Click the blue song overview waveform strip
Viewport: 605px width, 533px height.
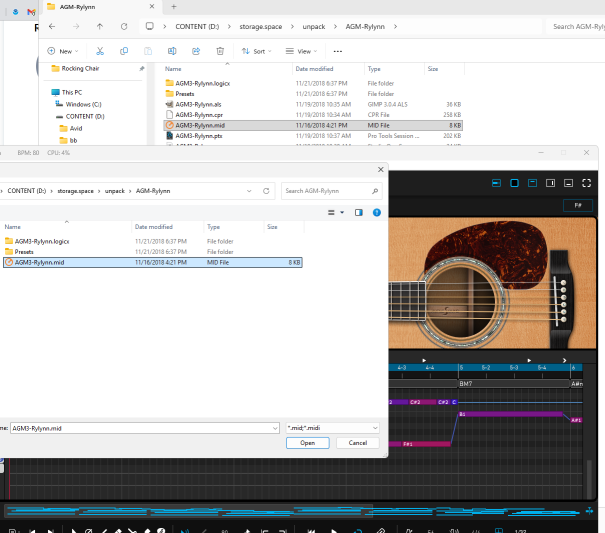click(293, 511)
